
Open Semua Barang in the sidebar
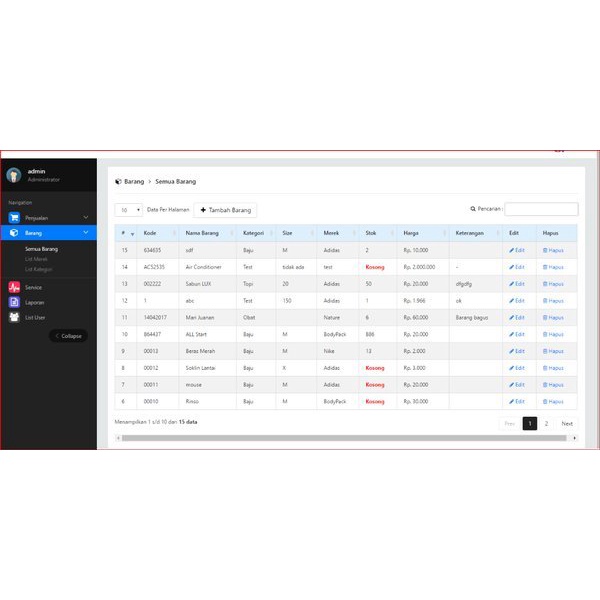[x=41, y=249]
